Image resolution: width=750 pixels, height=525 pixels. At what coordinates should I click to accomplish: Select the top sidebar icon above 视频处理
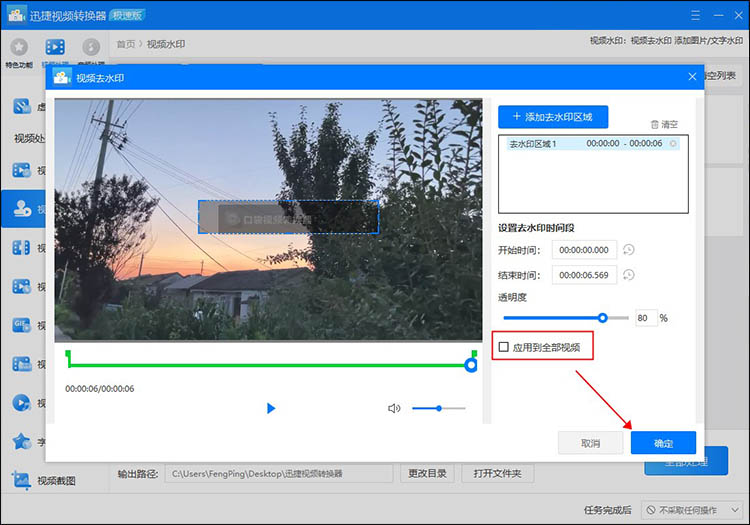point(22,106)
